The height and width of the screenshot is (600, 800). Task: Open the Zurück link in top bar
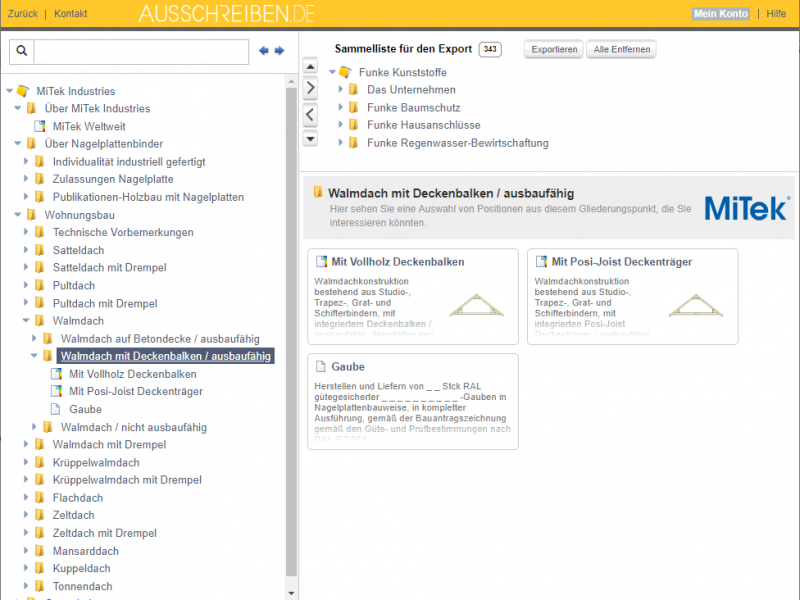point(22,14)
